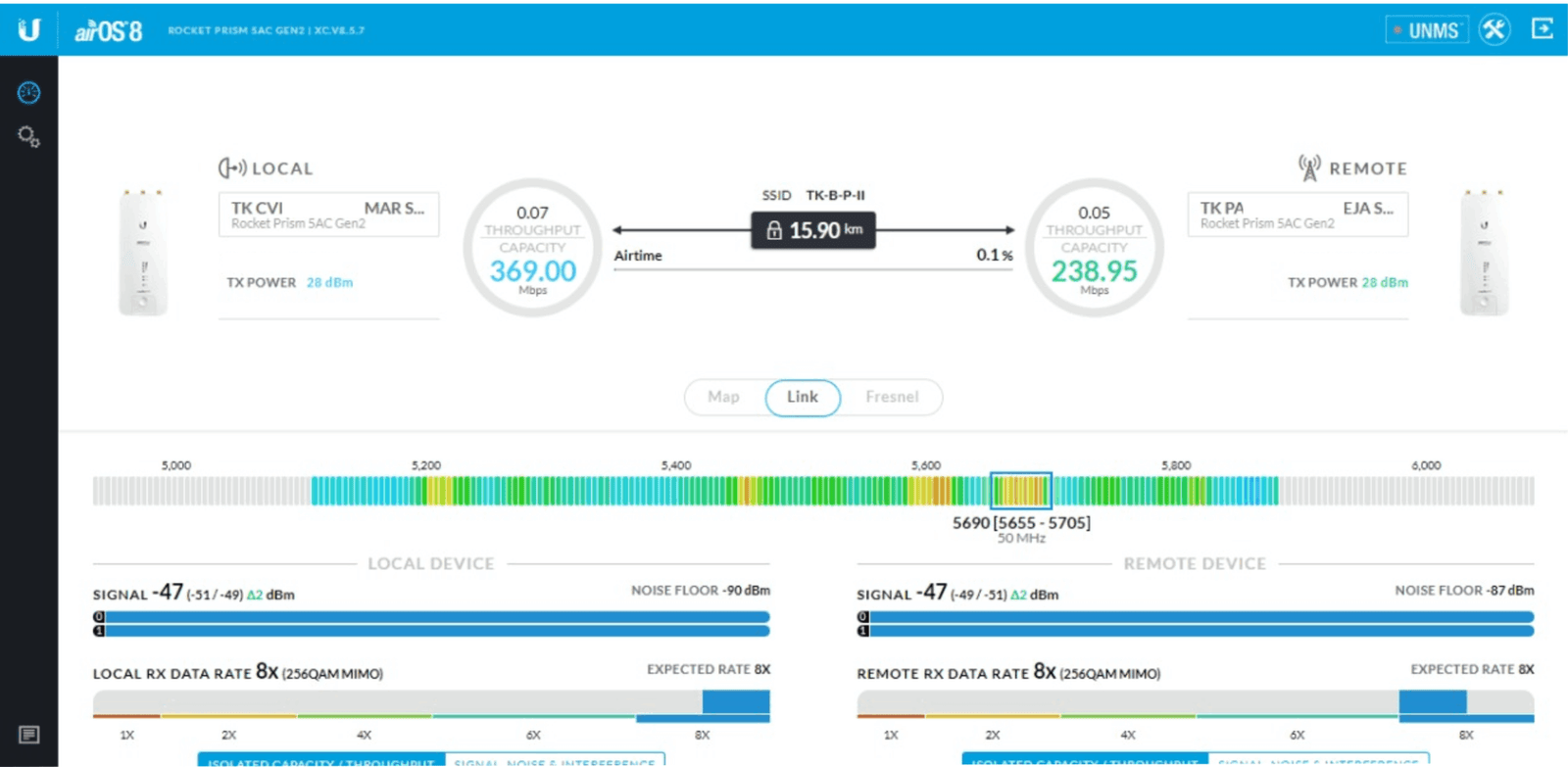Click the ROCKET PRISM 5AC GEN2 firmware text

pos(266,30)
